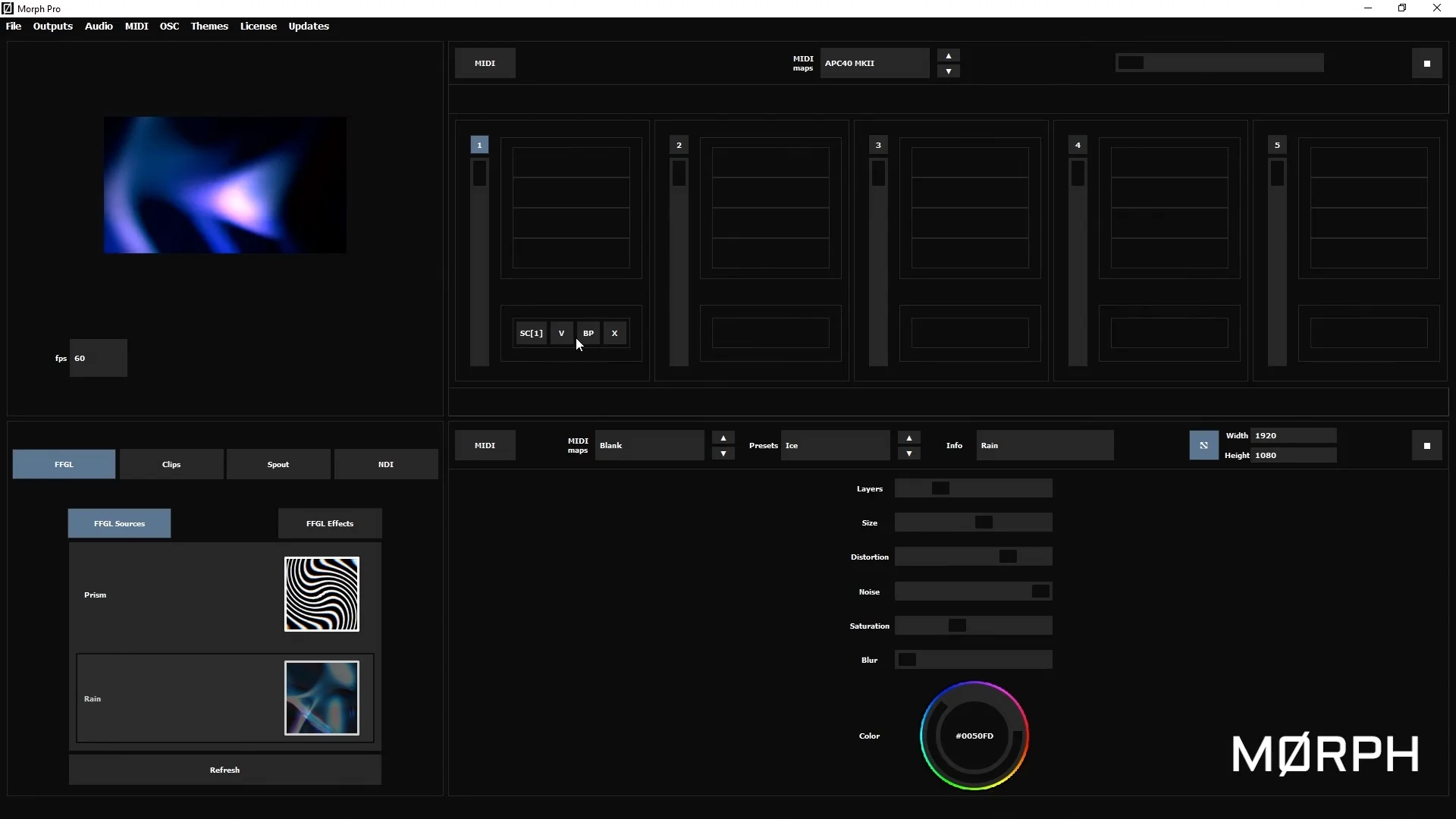
Task: Switch to the NDI tab
Action: point(386,464)
